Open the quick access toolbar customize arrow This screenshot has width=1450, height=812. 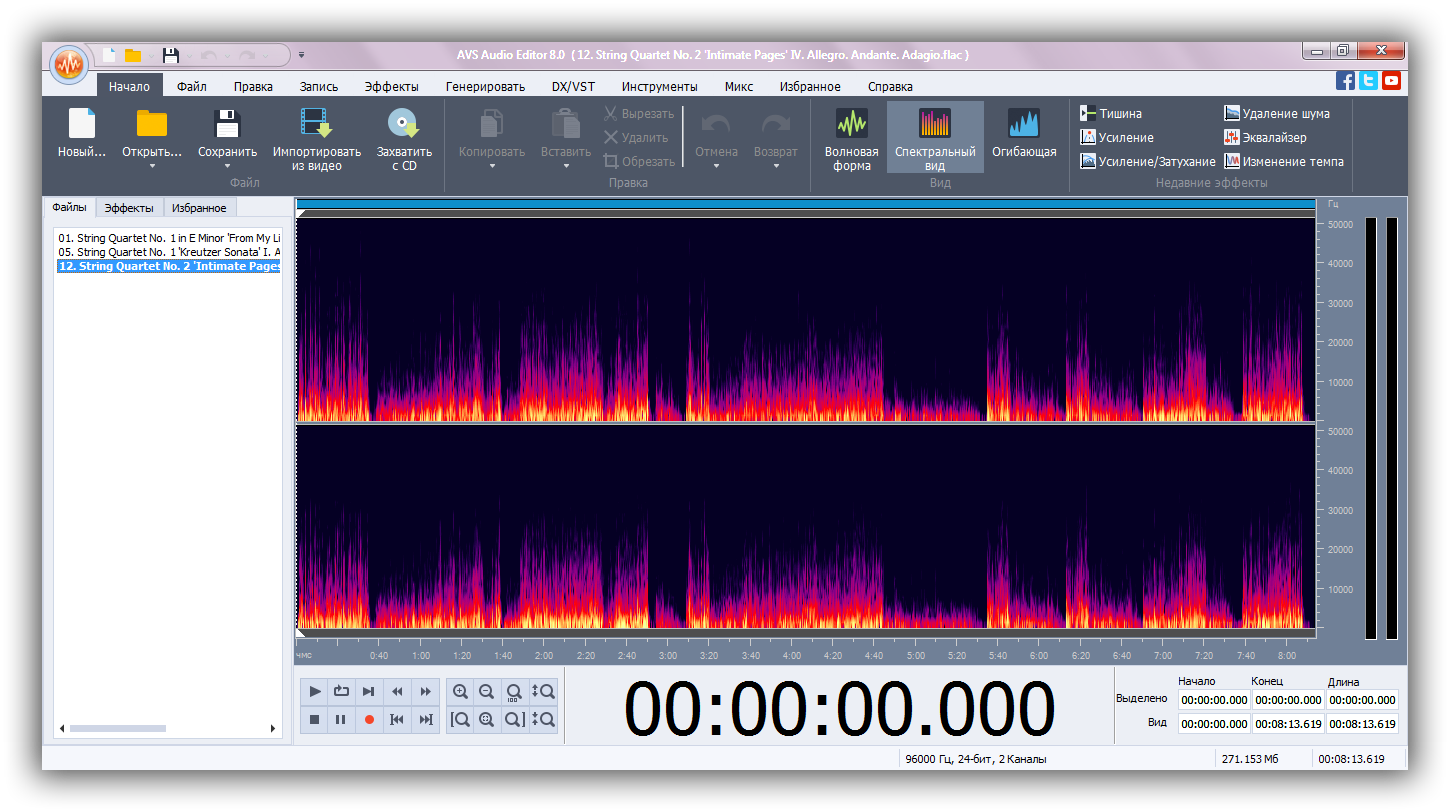click(302, 55)
